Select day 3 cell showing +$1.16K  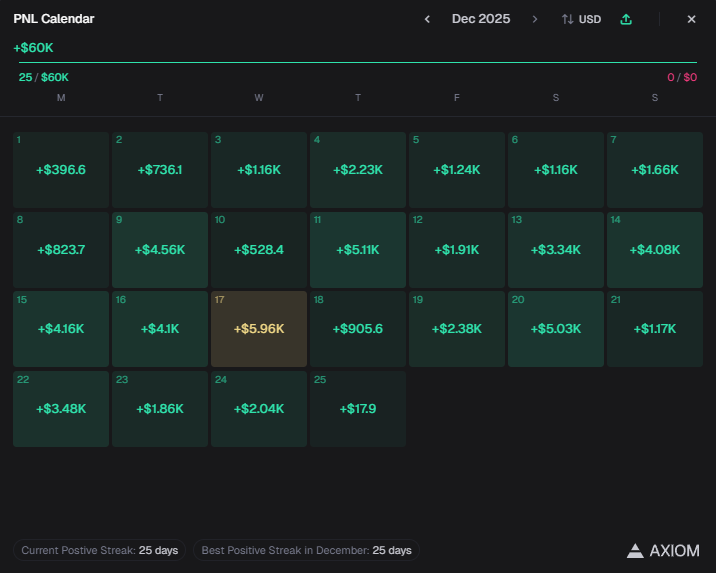[x=259, y=170]
